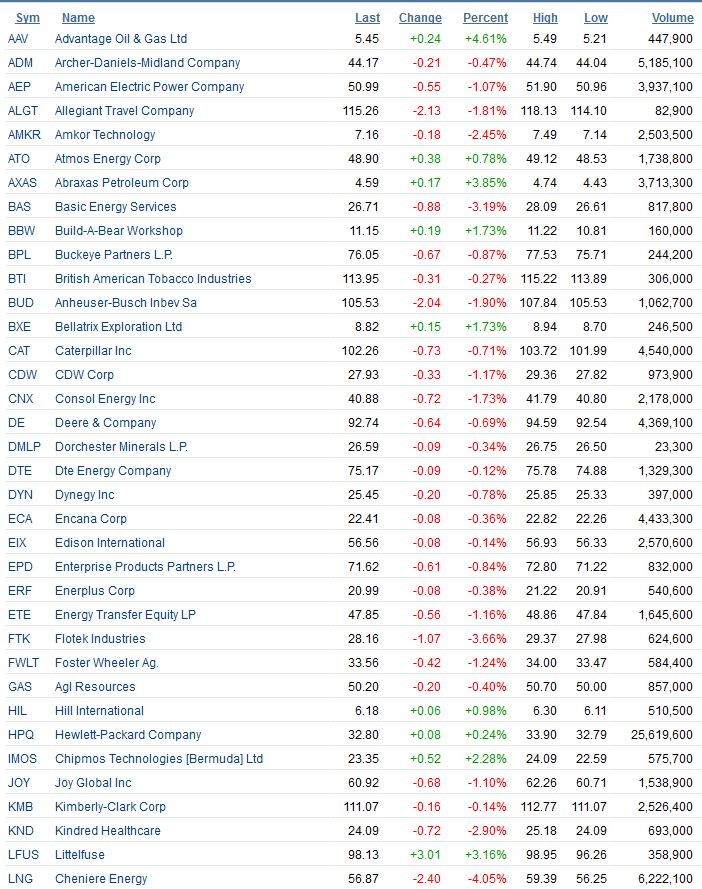Select Build-A-Bear Workshop name
This screenshot has width=702, height=889.
[x=119, y=231]
